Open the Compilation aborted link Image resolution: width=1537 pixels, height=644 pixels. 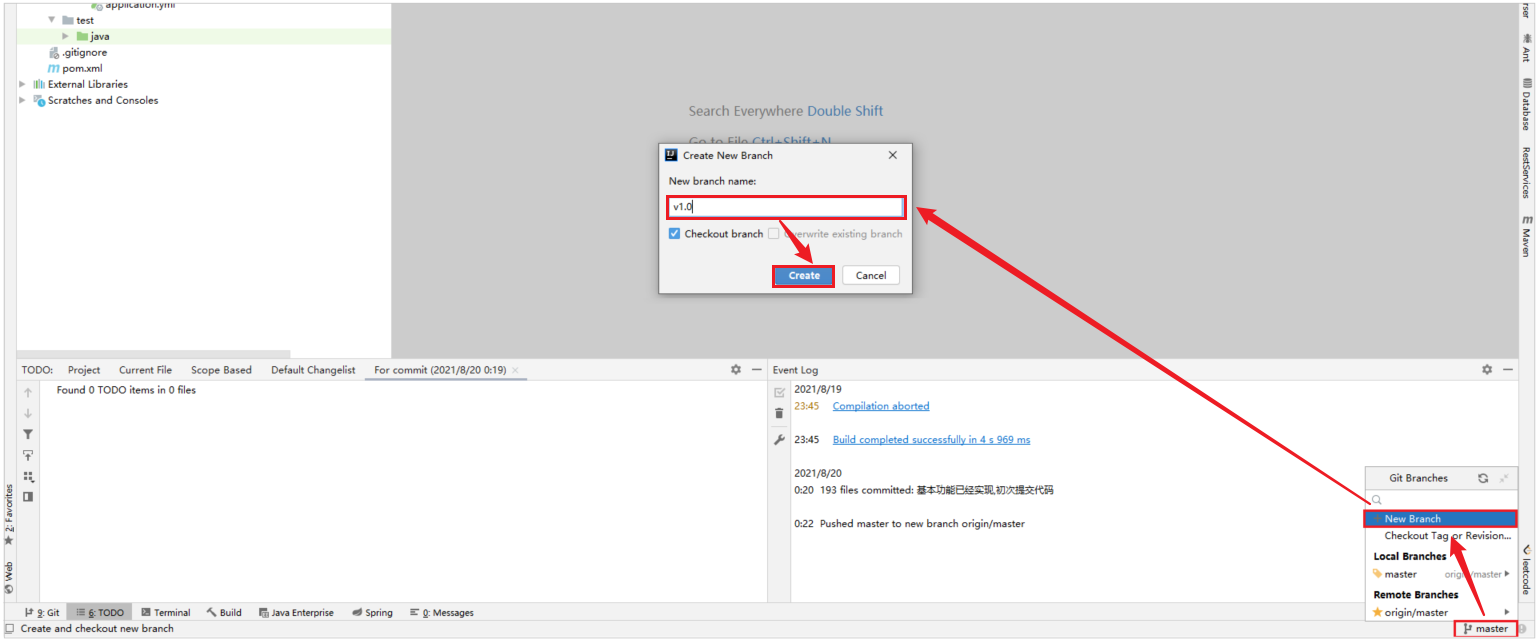880,406
